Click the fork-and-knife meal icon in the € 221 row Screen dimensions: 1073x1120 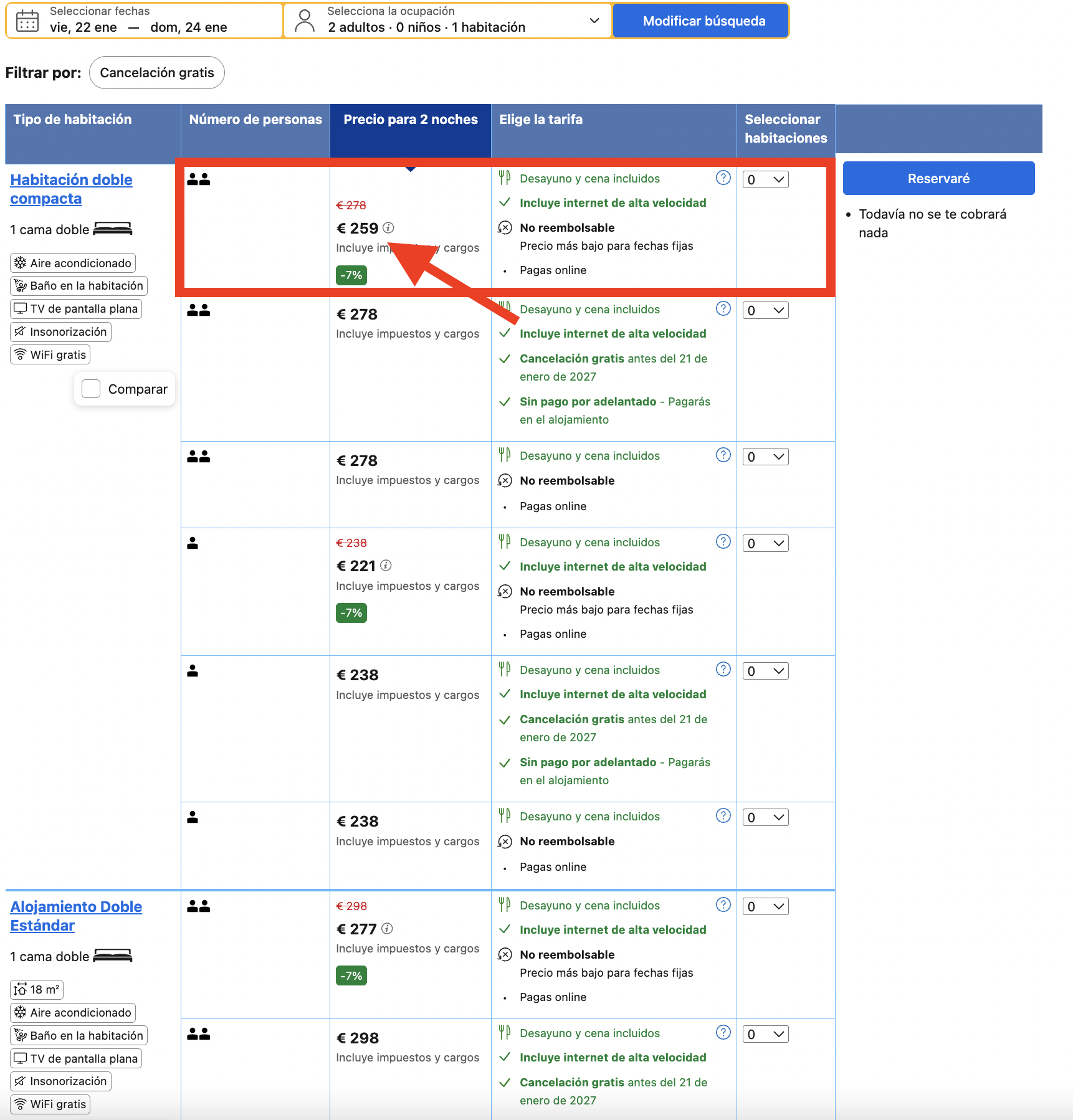505,542
